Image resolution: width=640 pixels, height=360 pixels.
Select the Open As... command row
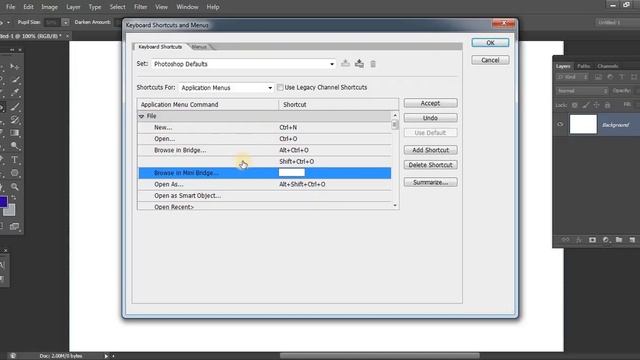(264, 184)
